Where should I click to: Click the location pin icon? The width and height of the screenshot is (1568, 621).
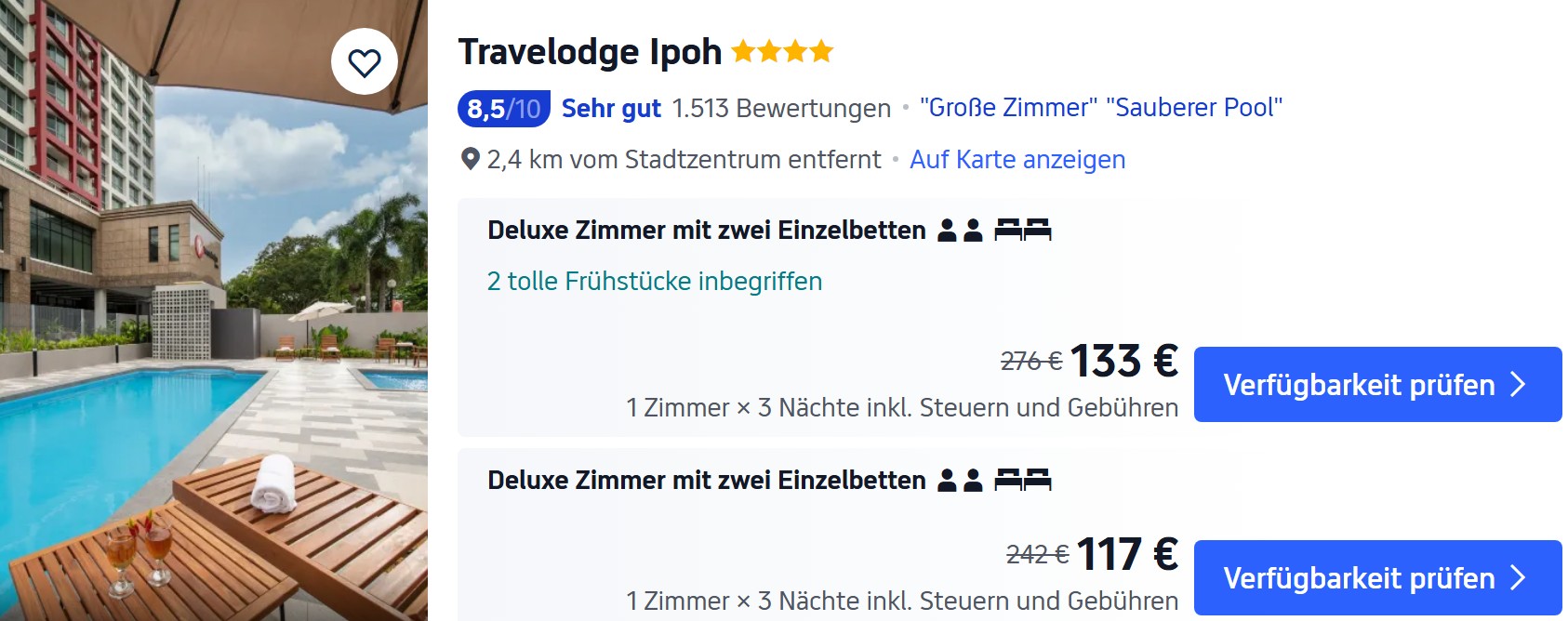pos(471,160)
